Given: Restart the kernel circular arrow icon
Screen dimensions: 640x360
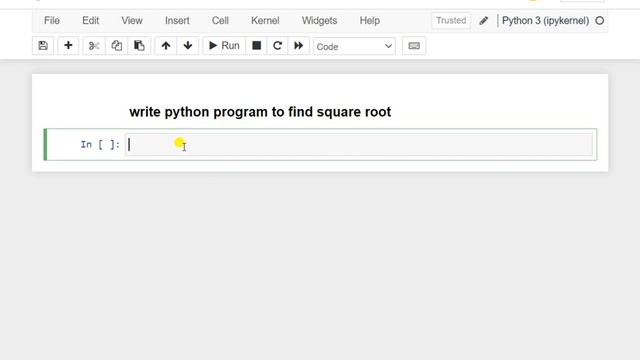Looking at the screenshot, I should pyautogui.click(x=278, y=46).
